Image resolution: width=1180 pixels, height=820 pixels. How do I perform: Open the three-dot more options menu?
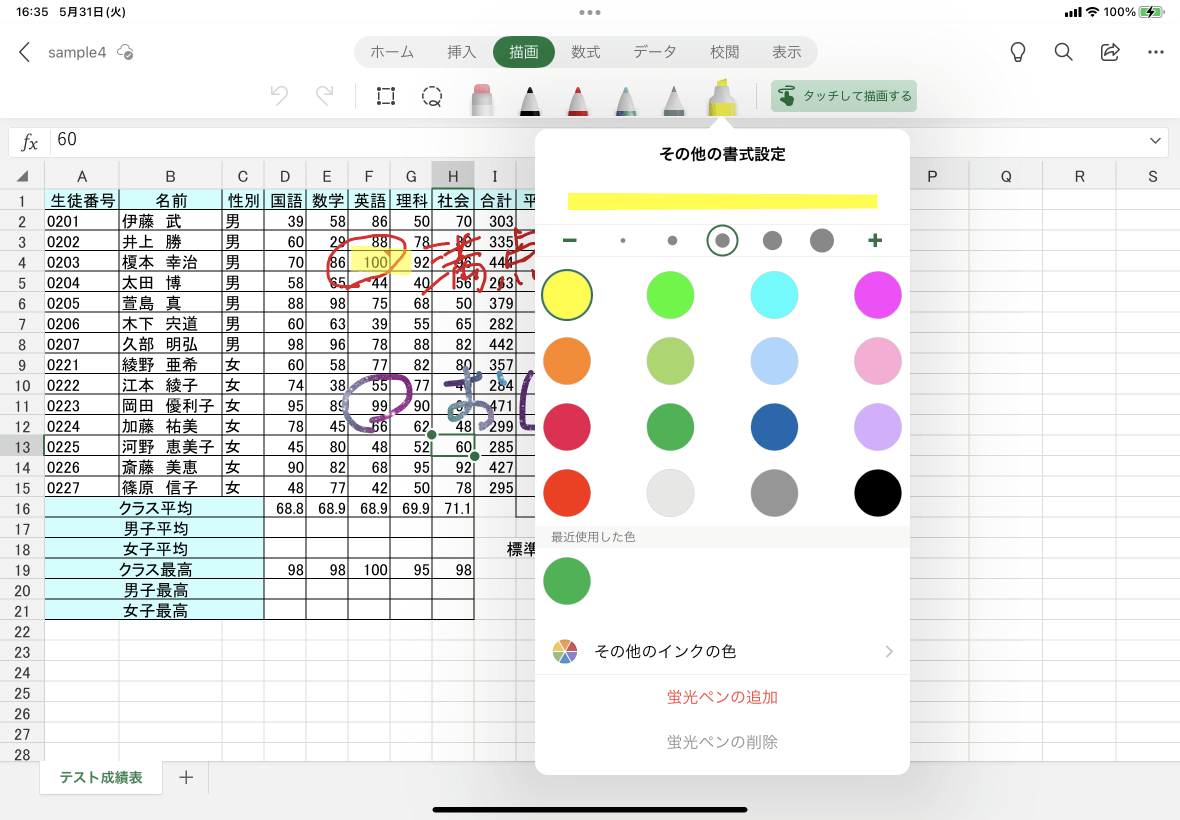coord(1156,52)
